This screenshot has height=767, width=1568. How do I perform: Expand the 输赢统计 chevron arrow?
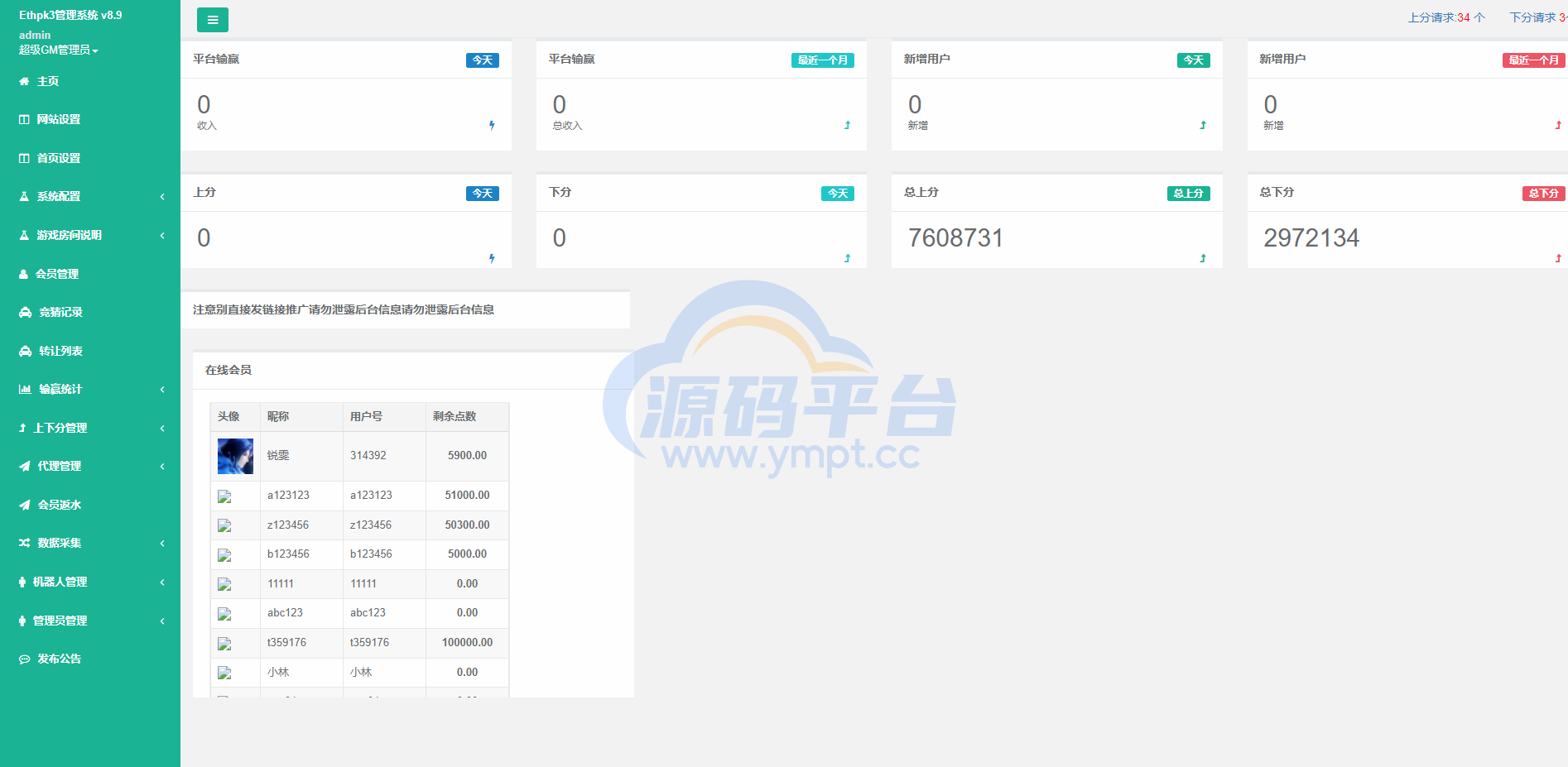click(x=162, y=389)
